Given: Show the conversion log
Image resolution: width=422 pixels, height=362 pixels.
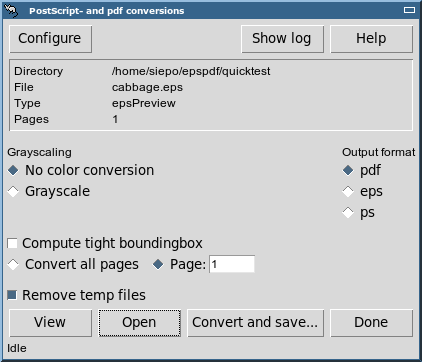Looking at the screenshot, I should pyautogui.click(x=282, y=39).
